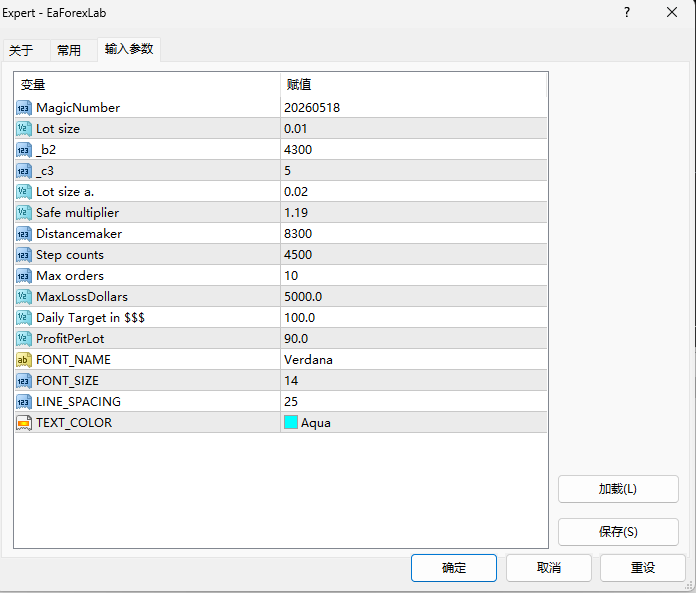Click the double-type icon beside MaxLossDollars

pyautogui.click(x=24, y=297)
